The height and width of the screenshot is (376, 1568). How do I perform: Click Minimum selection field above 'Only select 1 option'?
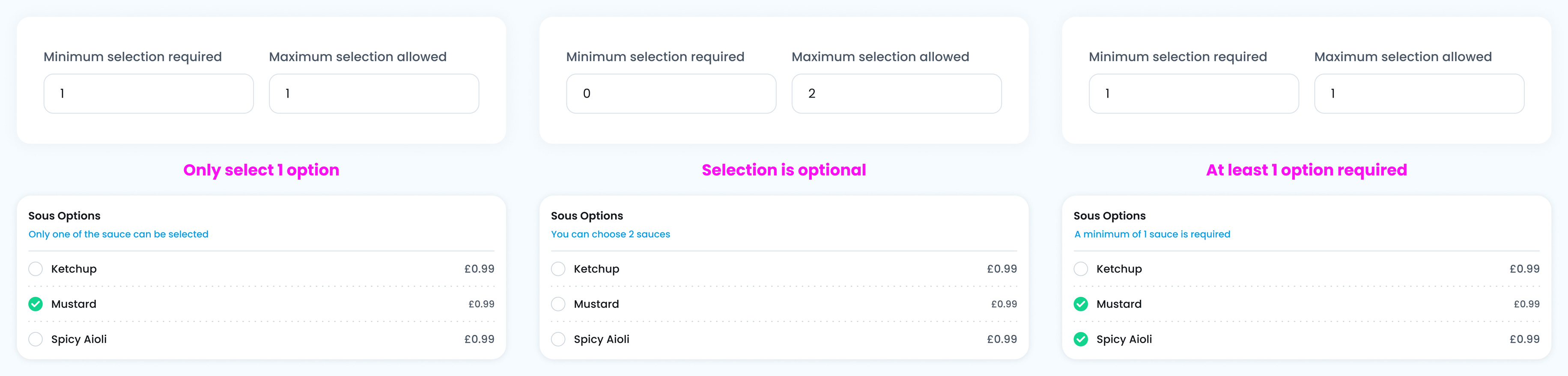[x=149, y=94]
